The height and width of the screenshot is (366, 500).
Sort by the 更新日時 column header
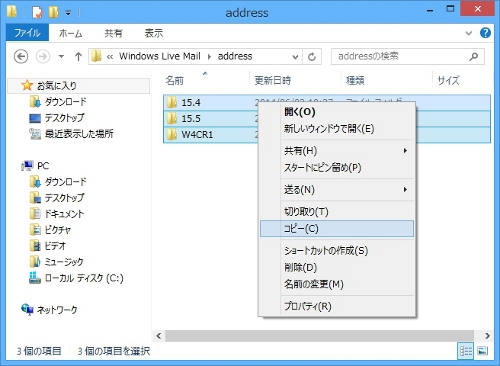click(x=295, y=80)
